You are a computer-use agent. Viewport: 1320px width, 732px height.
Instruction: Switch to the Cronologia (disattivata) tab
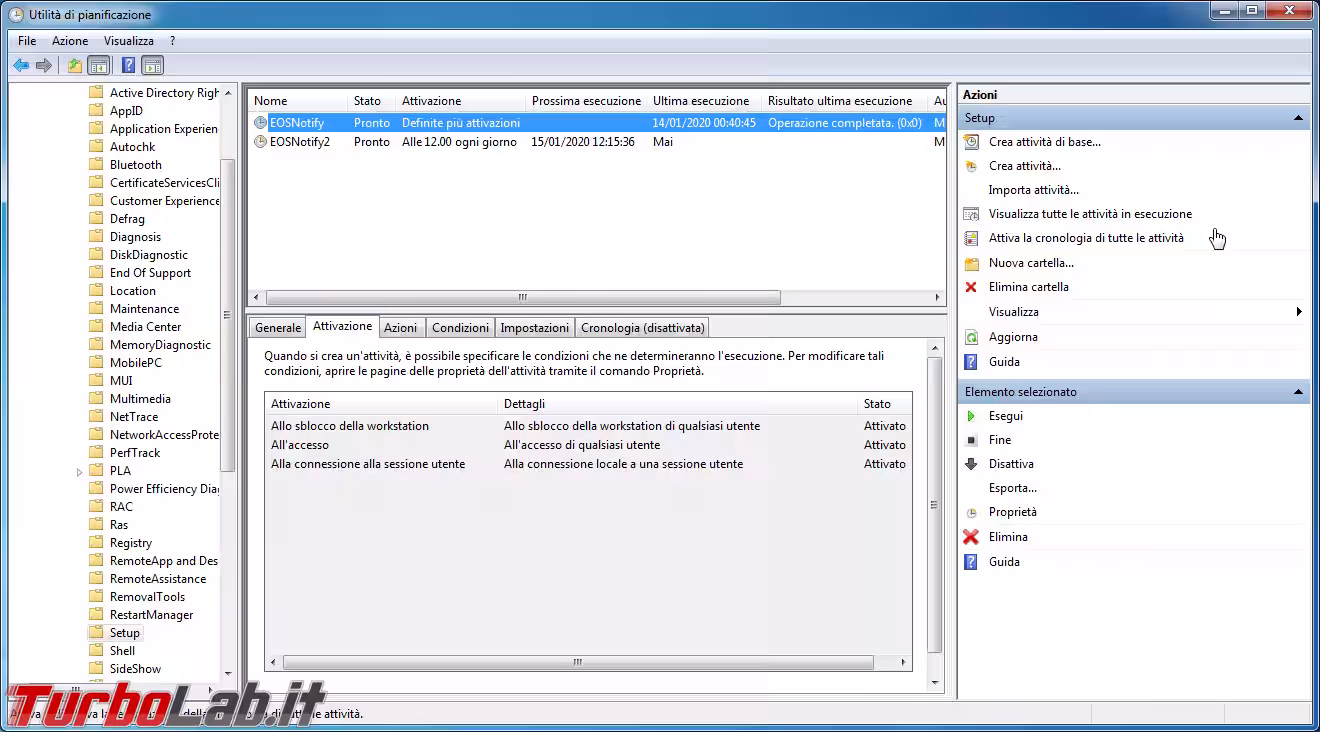coord(642,328)
